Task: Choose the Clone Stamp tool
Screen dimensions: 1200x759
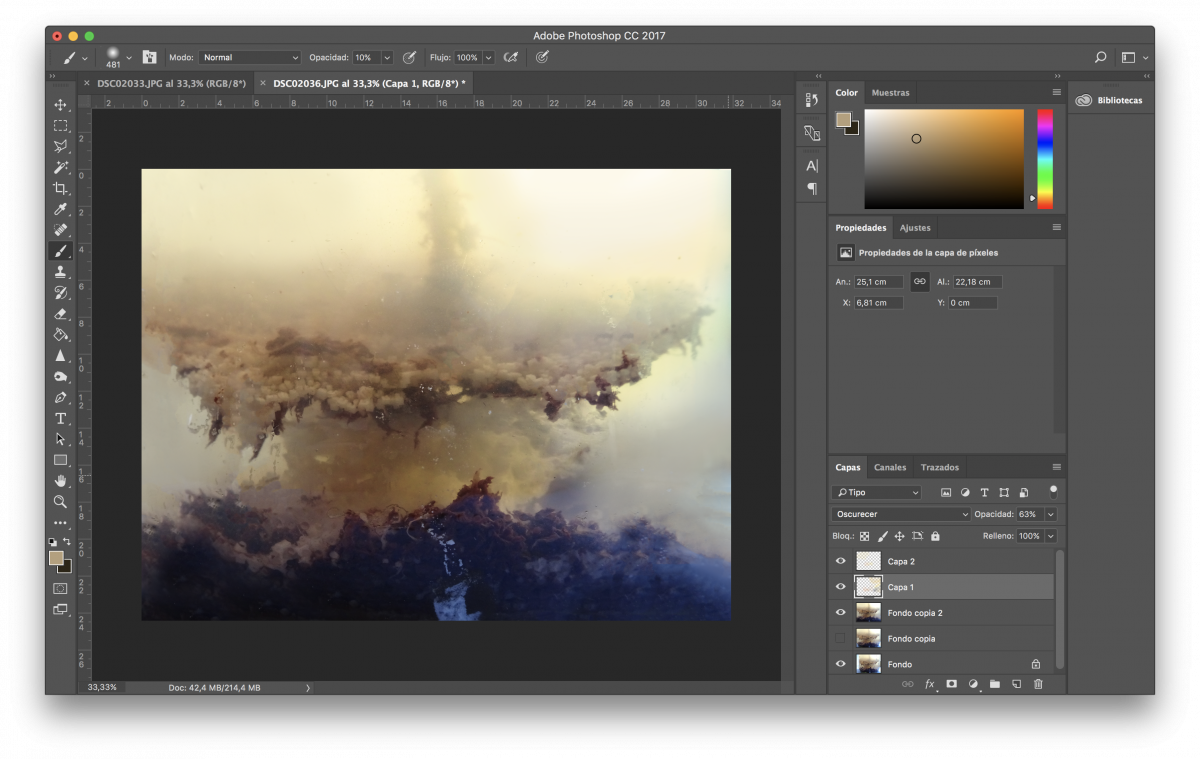Action: [x=60, y=272]
